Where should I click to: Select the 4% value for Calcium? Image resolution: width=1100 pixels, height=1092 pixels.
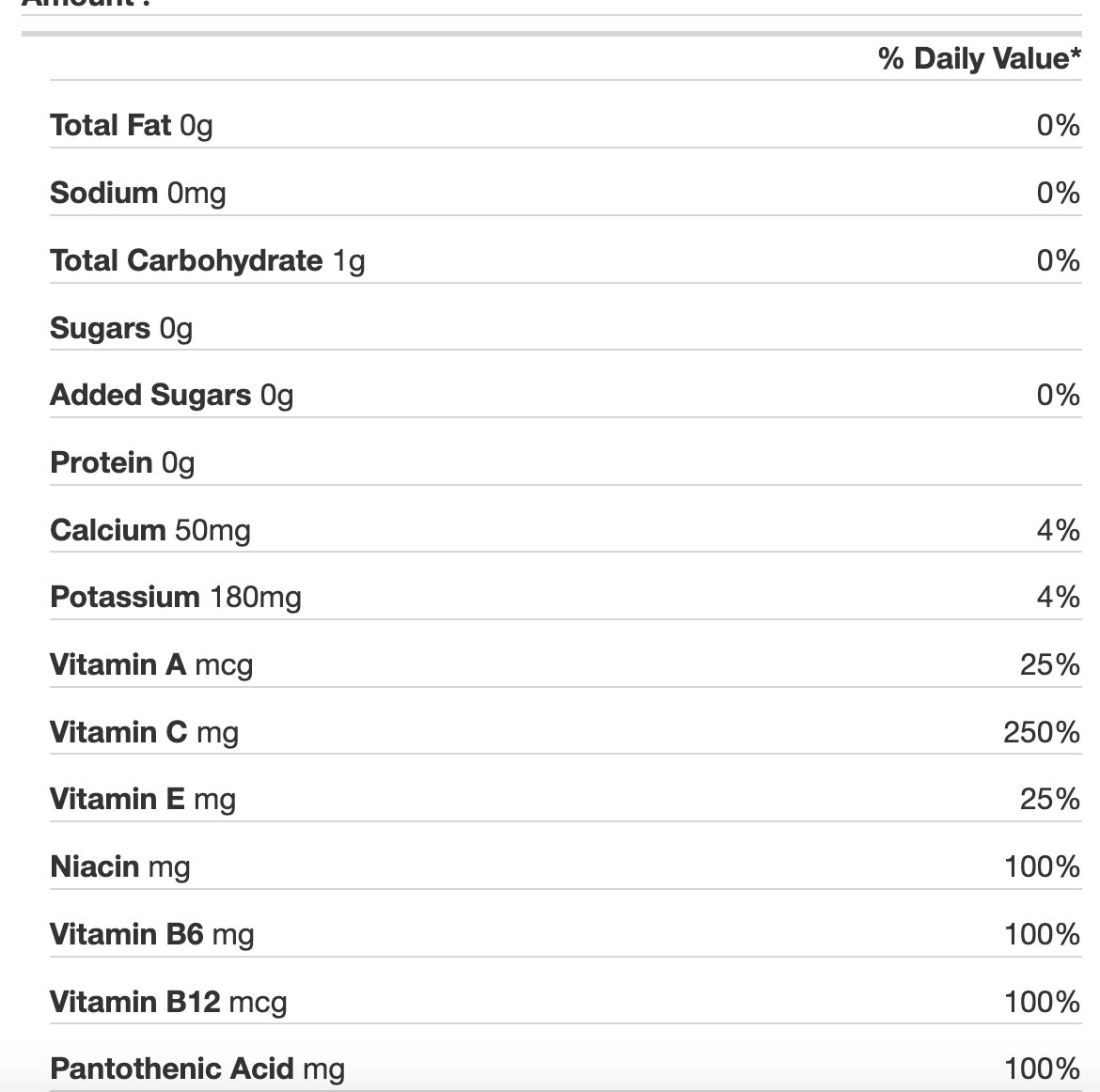tap(1059, 530)
